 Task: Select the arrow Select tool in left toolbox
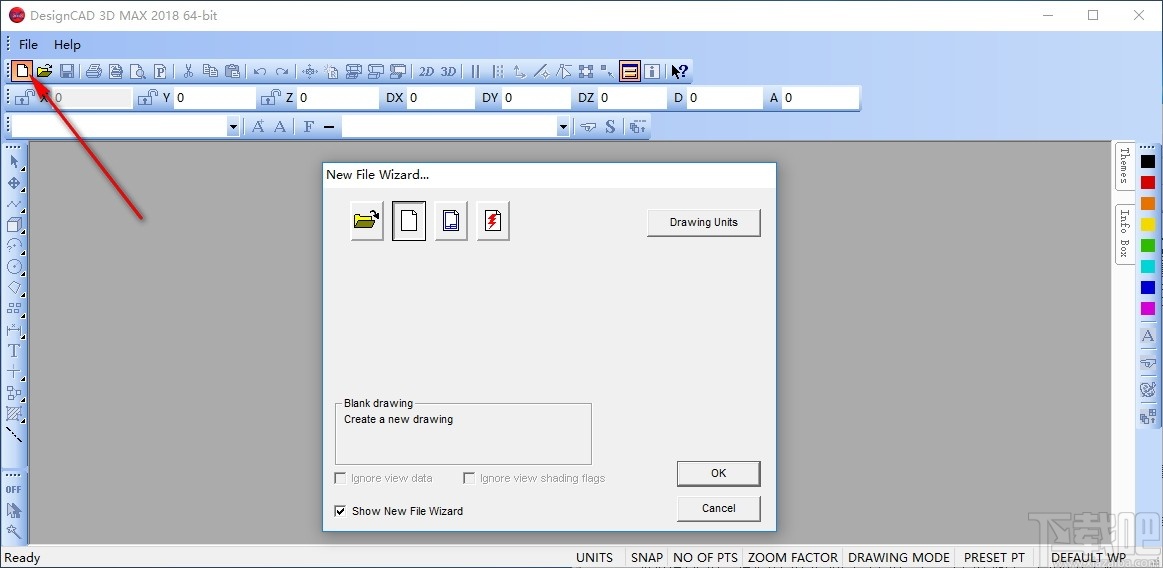(14, 162)
